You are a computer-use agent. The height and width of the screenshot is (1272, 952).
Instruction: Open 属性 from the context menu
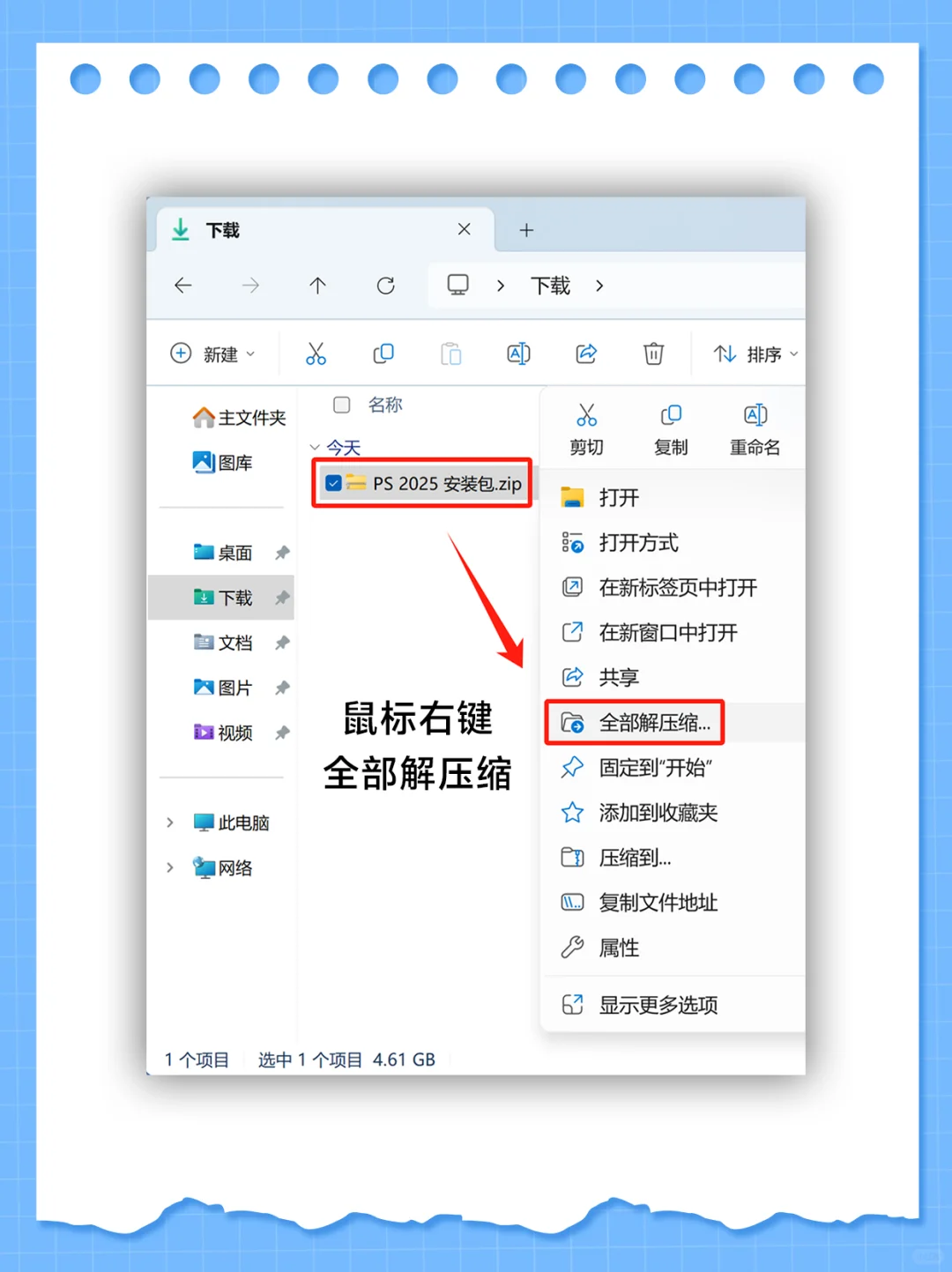click(x=619, y=948)
